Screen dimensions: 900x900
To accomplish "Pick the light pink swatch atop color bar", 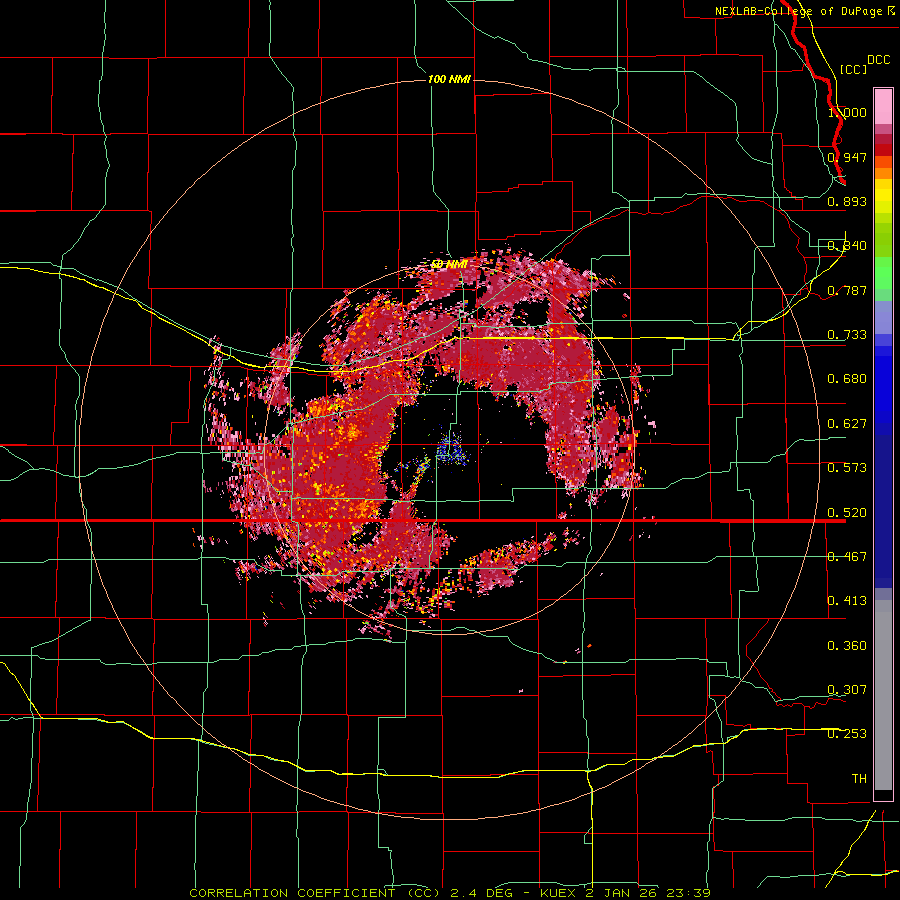I will [883, 107].
